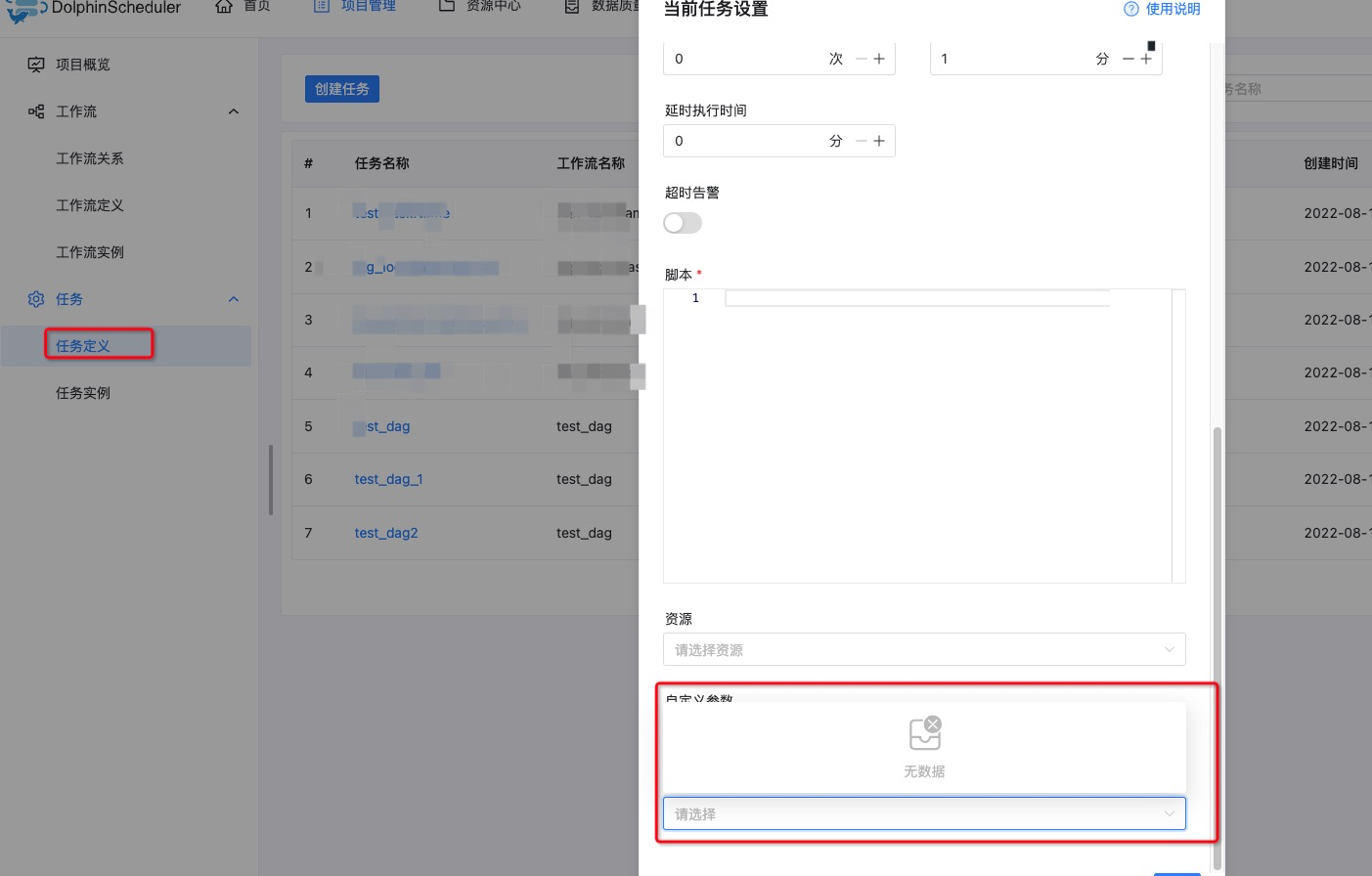The height and width of the screenshot is (876, 1372).
Task: Open 项目管理 from the top navigation icon
Action: click(x=322, y=6)
